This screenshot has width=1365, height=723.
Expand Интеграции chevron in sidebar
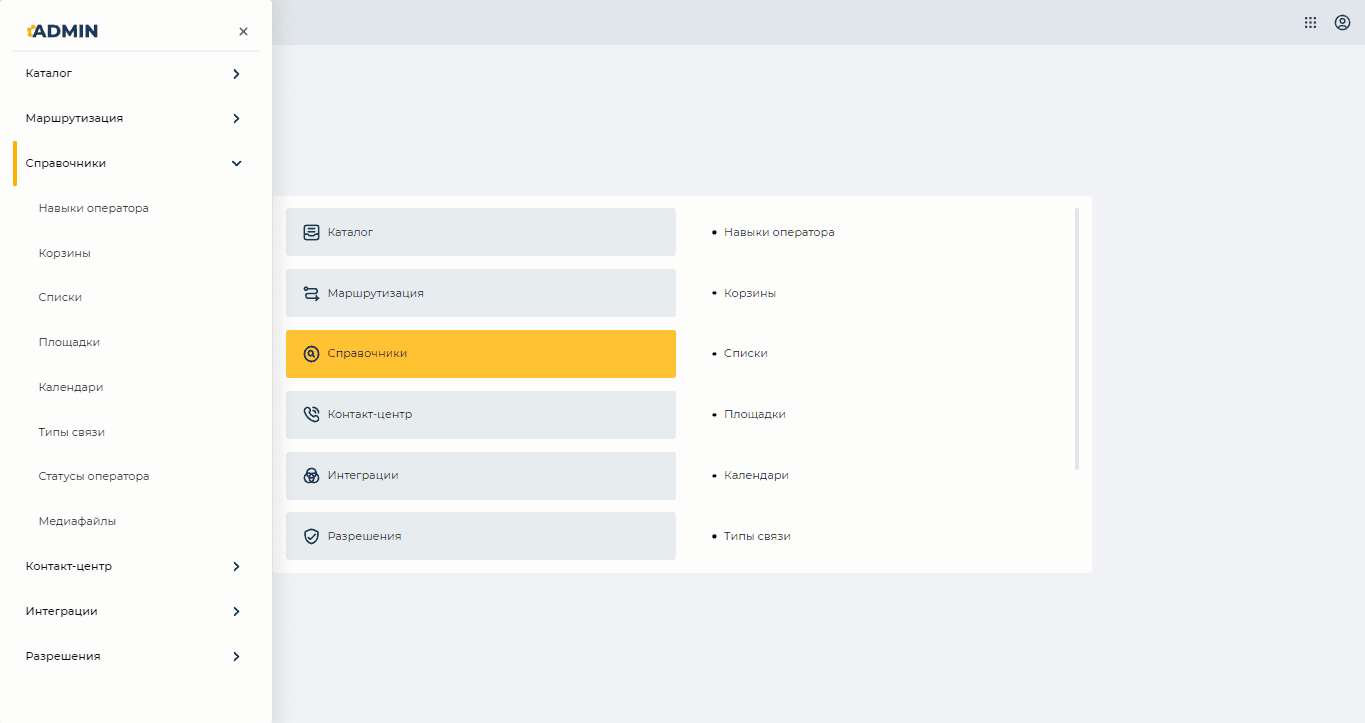click(x=236, y=611)
